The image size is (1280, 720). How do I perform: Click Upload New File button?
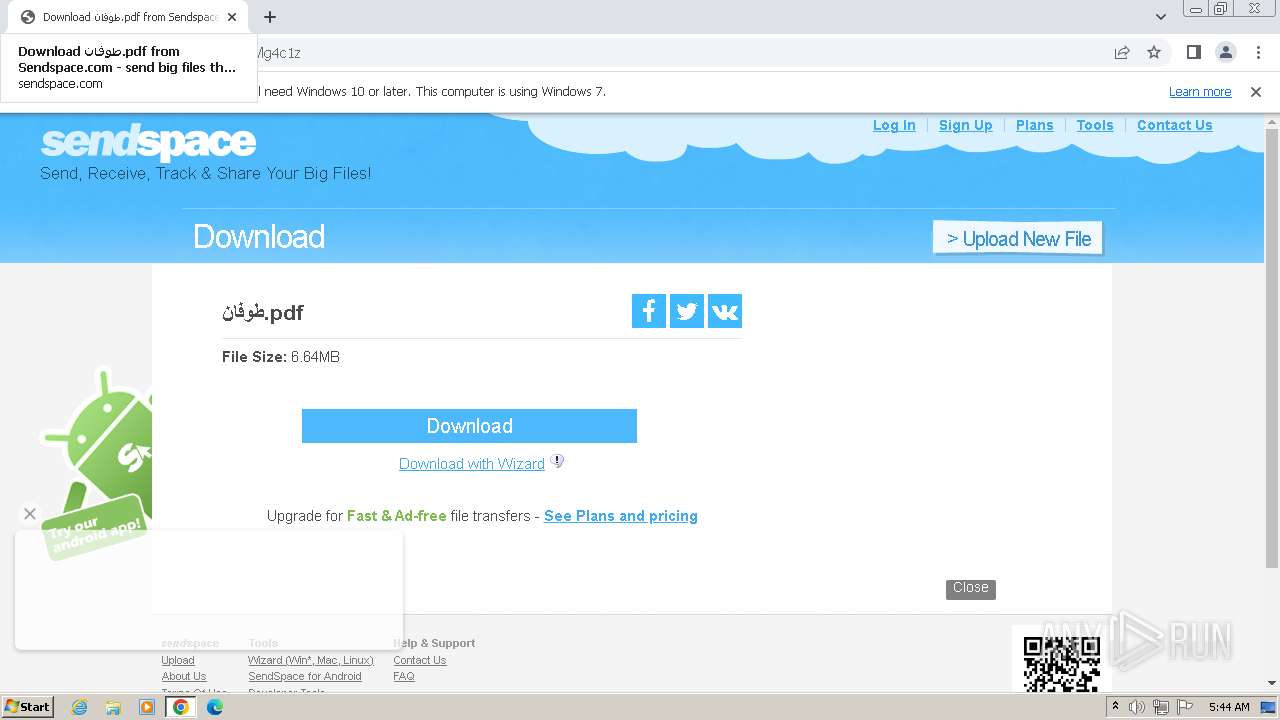(1018, 238)
